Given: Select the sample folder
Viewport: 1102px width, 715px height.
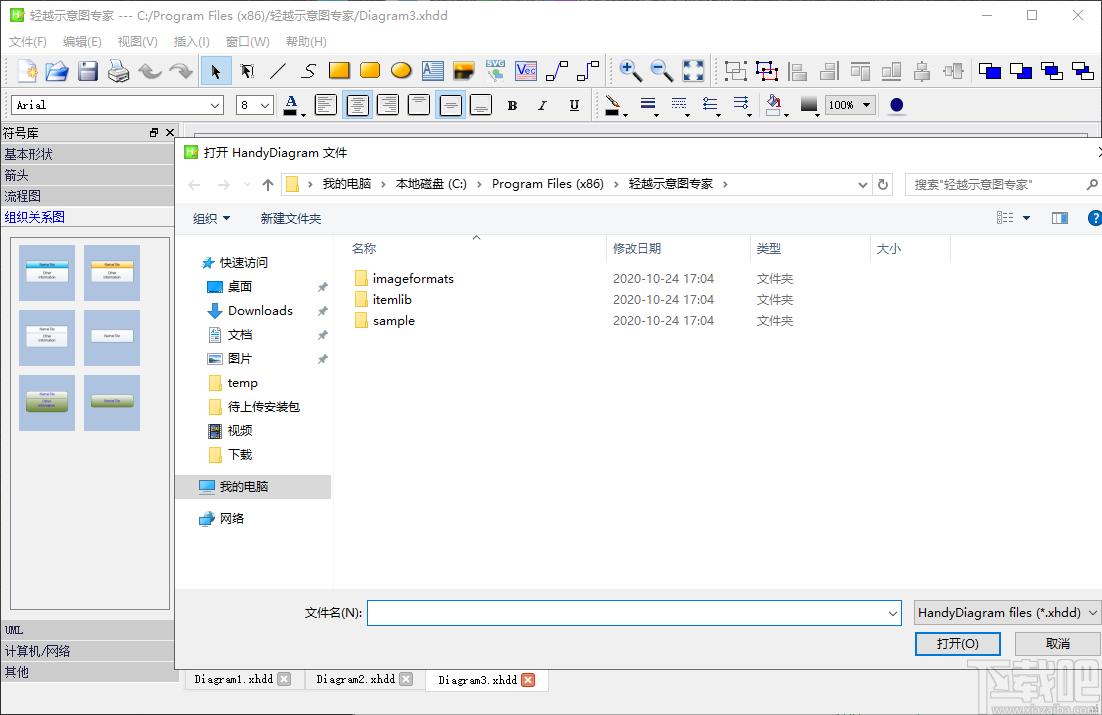Looking at the screenshot, I should [x=394, y=321].
